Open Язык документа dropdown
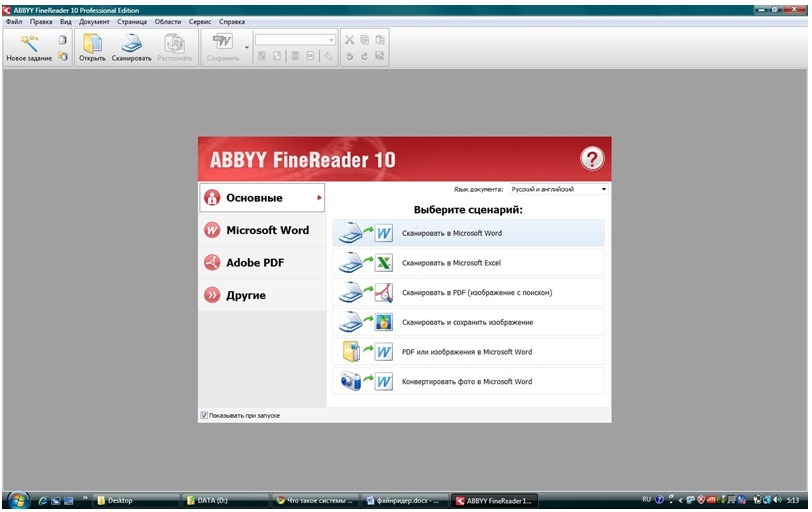The height and width of the screenshot is (512, 812). click(x=559, y=189)
